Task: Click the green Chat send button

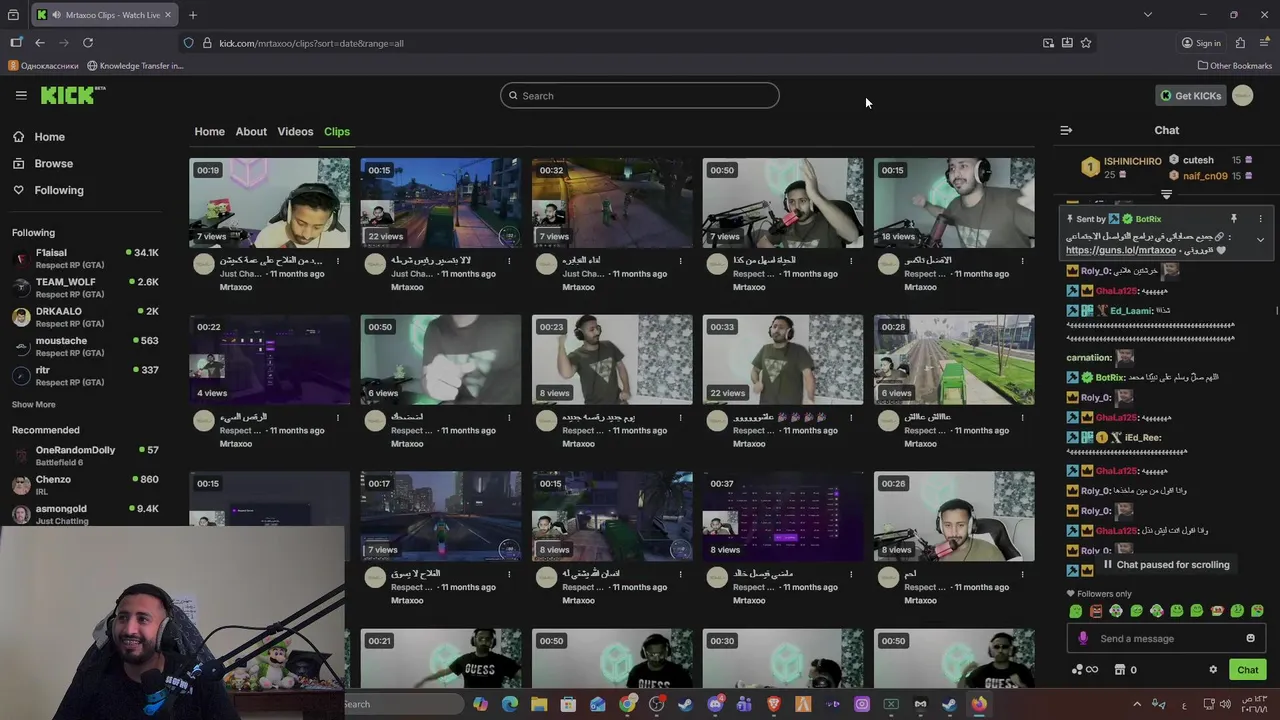Action: [x=1247, y=670]
